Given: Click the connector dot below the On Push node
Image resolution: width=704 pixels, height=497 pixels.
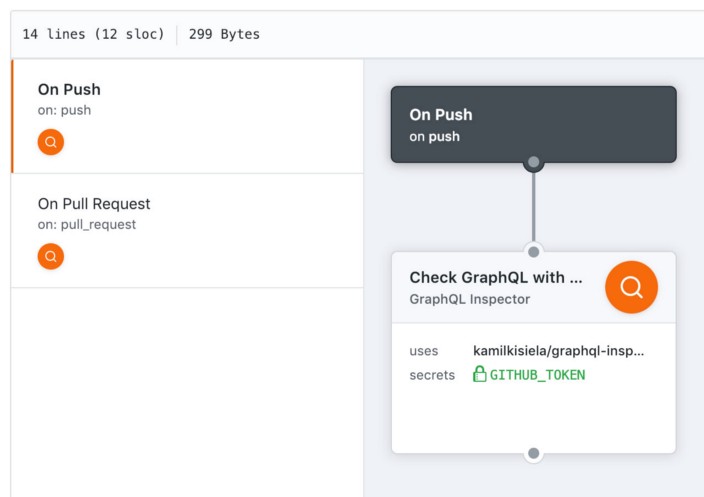Looking at the screenshot, I should 533,162.
